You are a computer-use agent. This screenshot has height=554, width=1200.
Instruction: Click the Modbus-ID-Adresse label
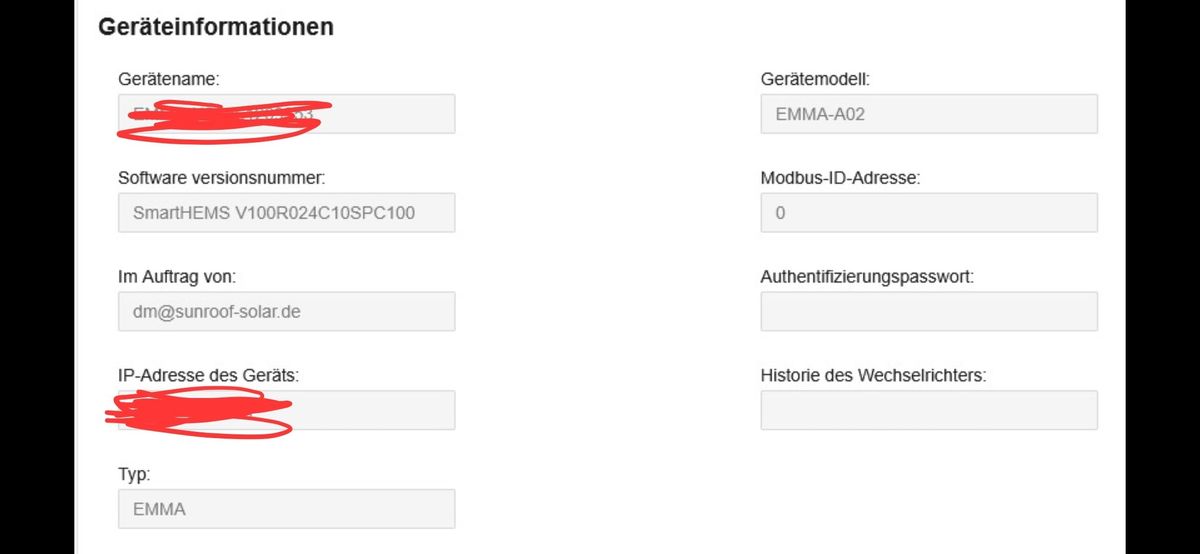[840, 178]
